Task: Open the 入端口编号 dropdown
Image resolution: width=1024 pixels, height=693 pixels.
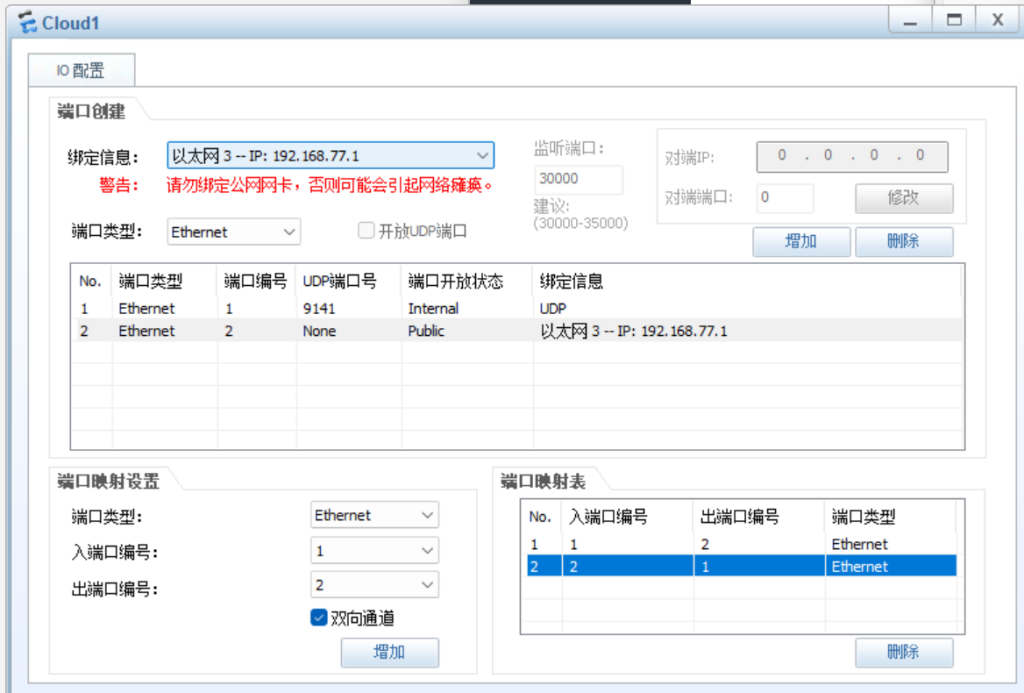Action: (427, 551)
